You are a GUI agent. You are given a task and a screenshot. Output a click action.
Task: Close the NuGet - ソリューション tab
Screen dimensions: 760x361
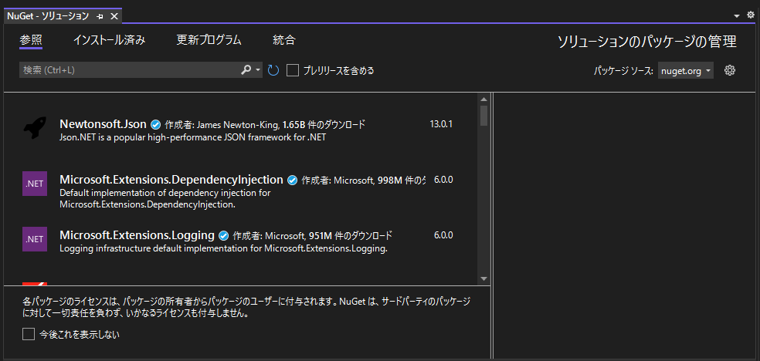click(114, 16)
